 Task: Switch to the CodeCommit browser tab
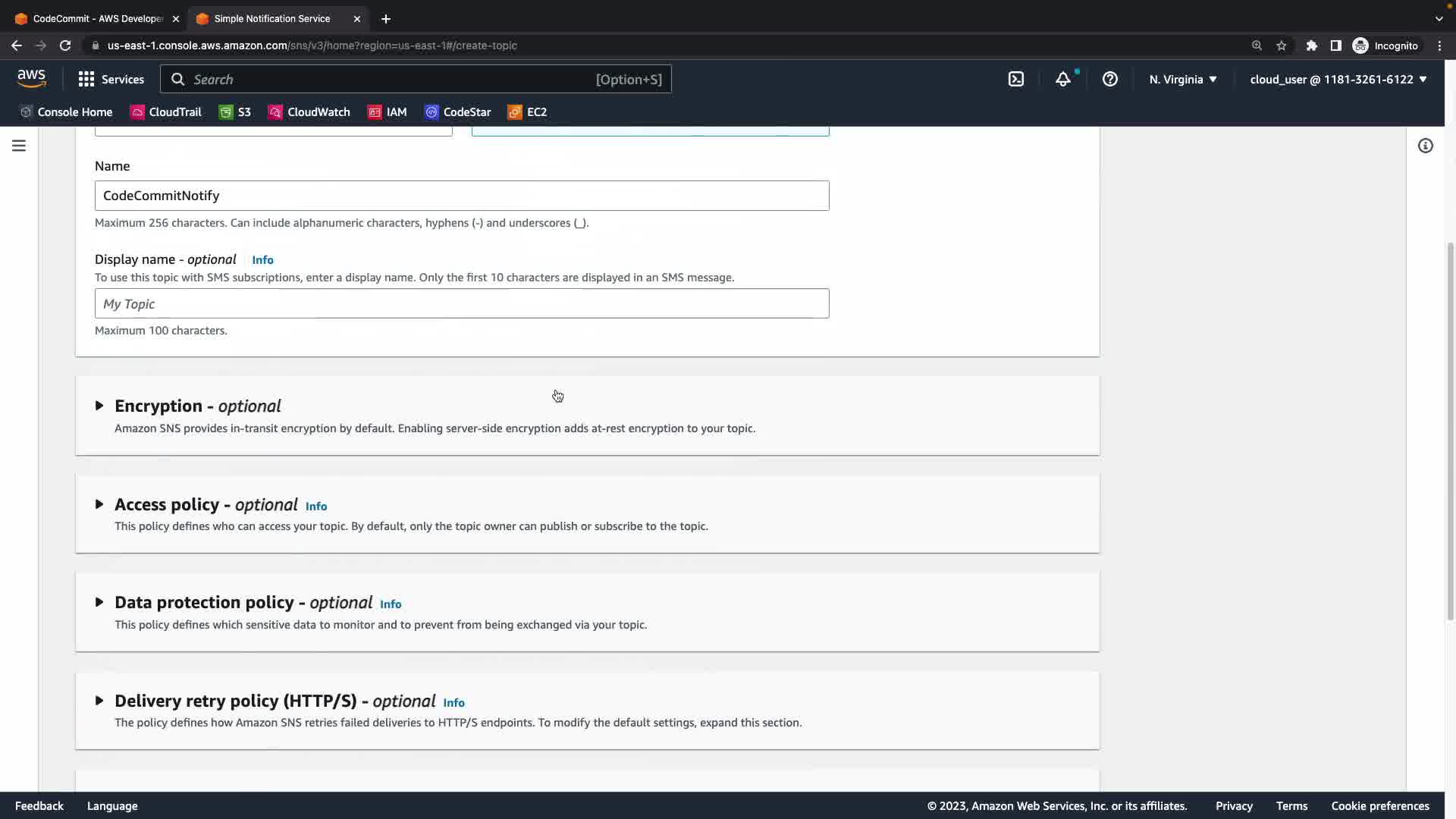pyautogui.click(x=97, y=18)
